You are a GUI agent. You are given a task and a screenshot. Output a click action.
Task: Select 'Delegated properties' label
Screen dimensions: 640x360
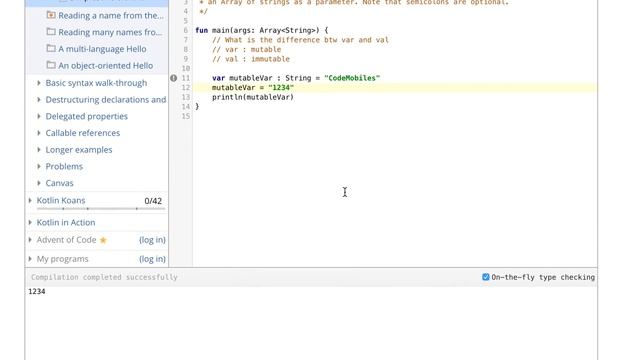pos(87,116)
